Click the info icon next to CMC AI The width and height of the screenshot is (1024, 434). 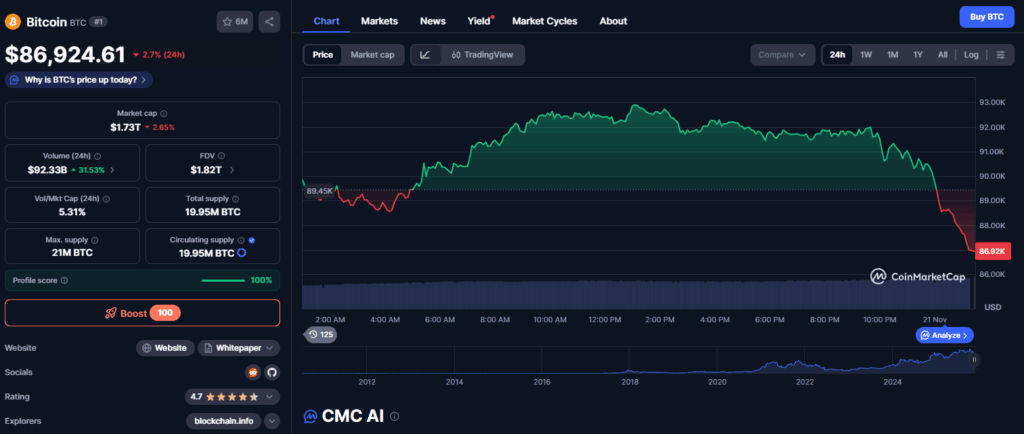[x=394, y=416]
